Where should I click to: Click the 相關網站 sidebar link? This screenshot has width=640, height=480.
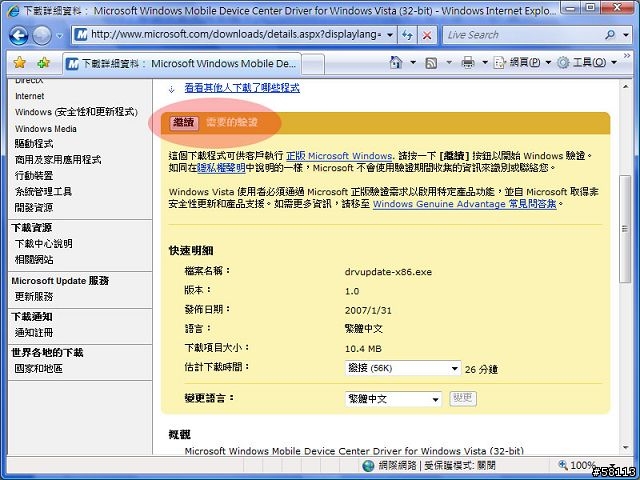[x=34, y=260]
